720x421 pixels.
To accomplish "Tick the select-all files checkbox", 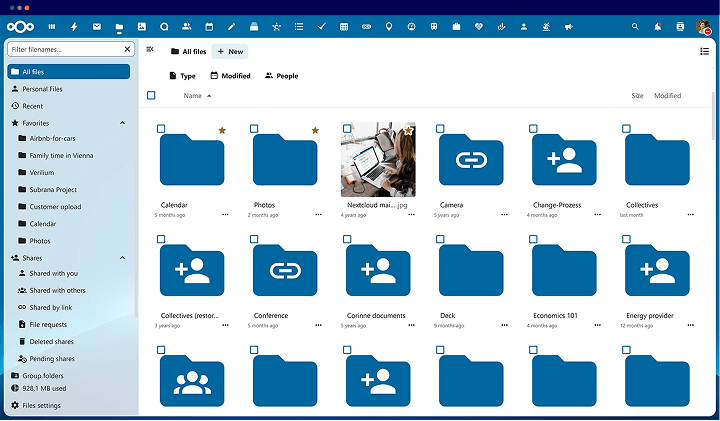I will click(151, 95).
